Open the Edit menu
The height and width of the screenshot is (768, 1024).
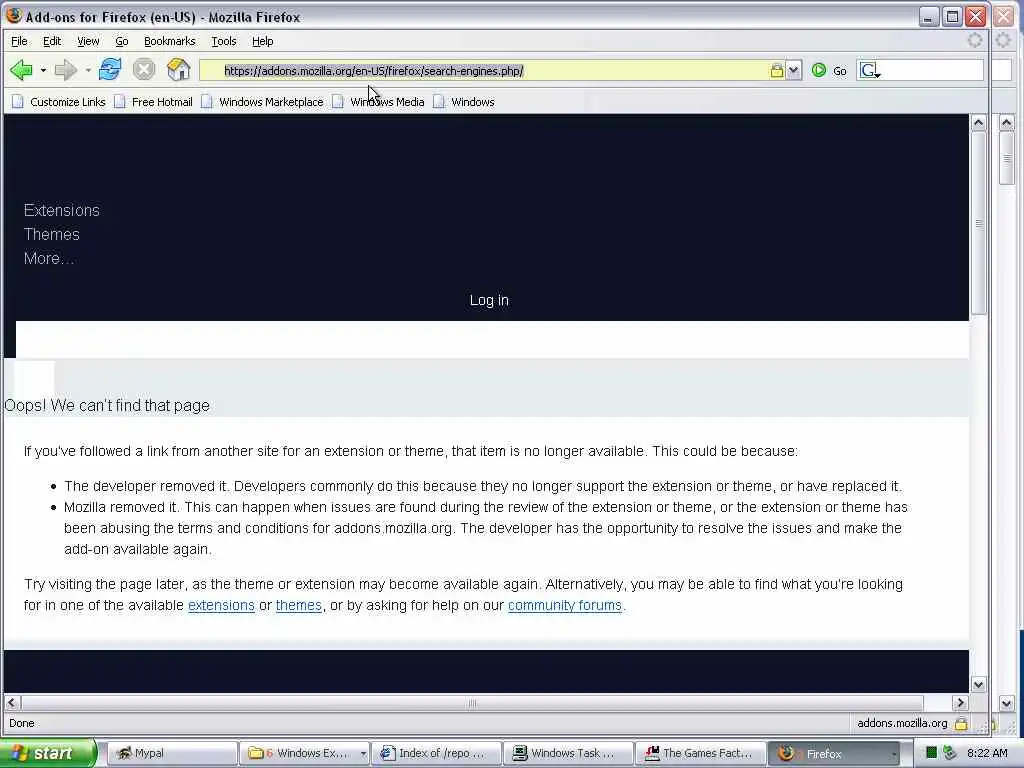[52, 41]
